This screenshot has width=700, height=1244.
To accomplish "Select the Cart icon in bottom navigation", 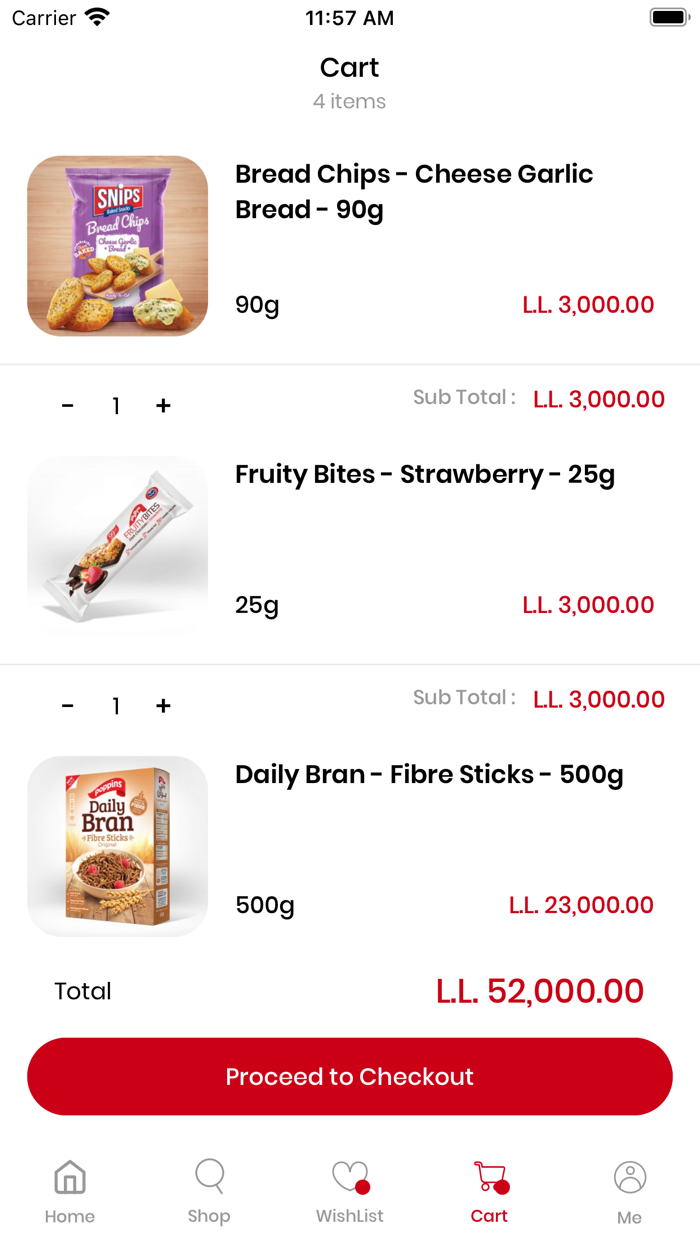I will (489, 1178).
